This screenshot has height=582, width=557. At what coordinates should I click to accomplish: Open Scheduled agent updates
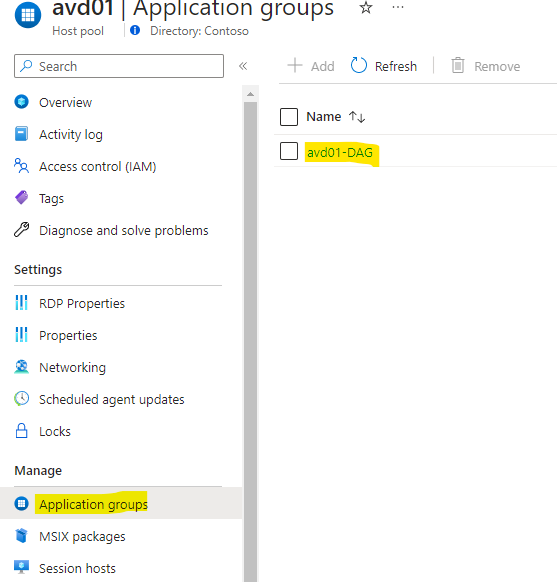coord(112,400)
